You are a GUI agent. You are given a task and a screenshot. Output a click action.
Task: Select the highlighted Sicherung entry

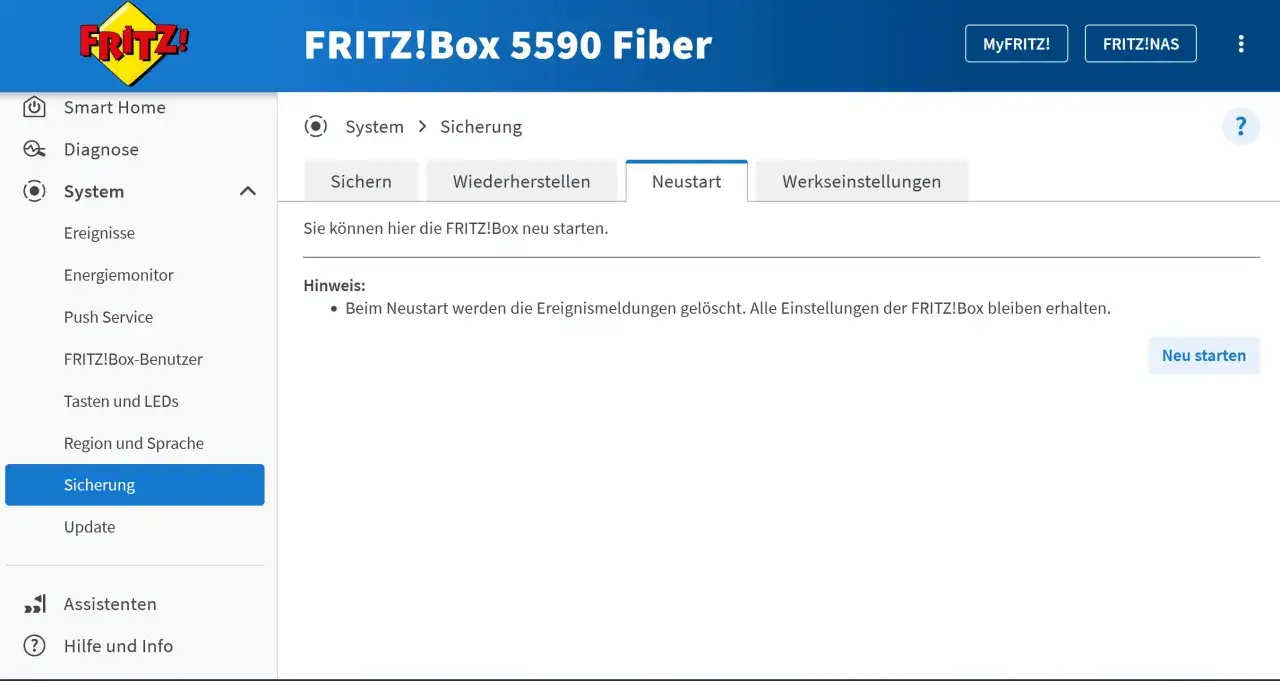pos(135,485)
